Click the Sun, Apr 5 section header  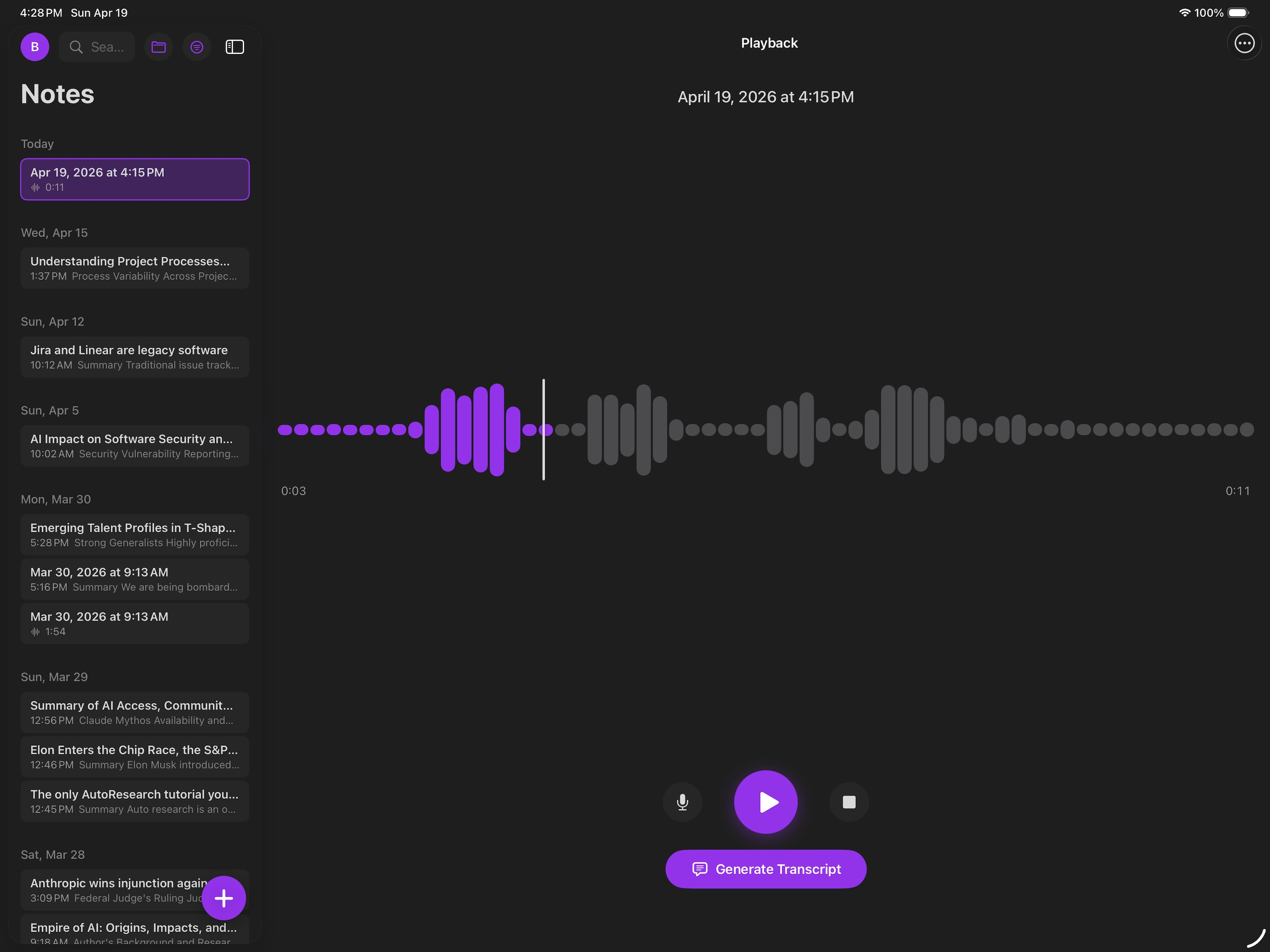49,411
